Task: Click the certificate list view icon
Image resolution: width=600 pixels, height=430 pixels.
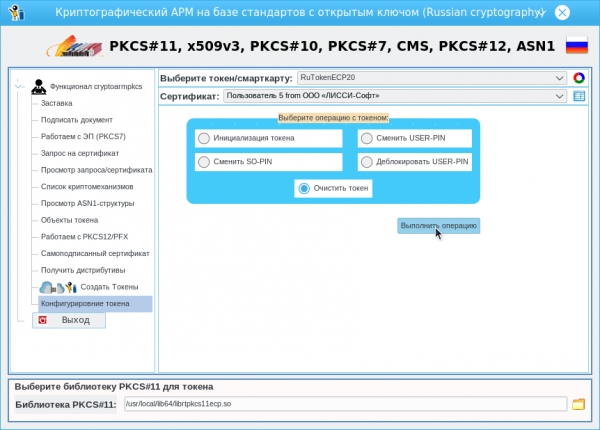Action: 578,96
